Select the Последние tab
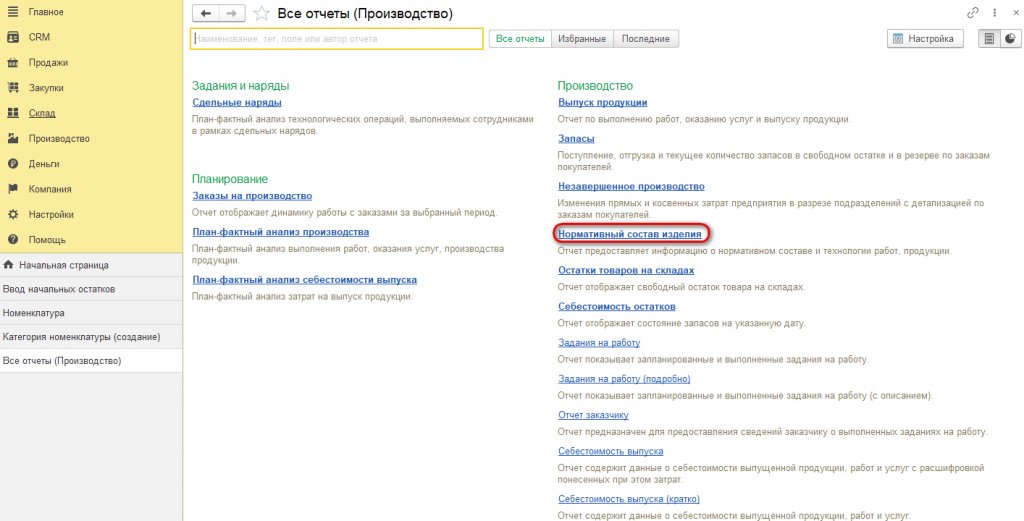 (x=646, y=39)
